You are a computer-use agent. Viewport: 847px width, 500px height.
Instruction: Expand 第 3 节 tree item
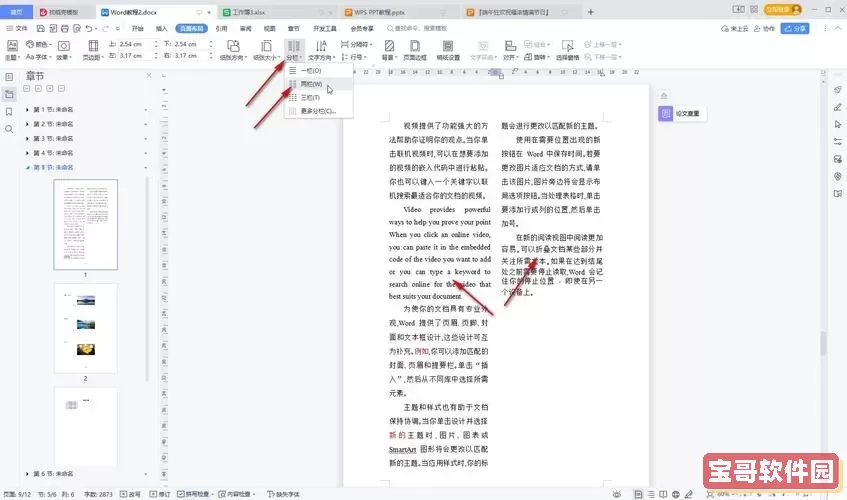coord(27,139)
